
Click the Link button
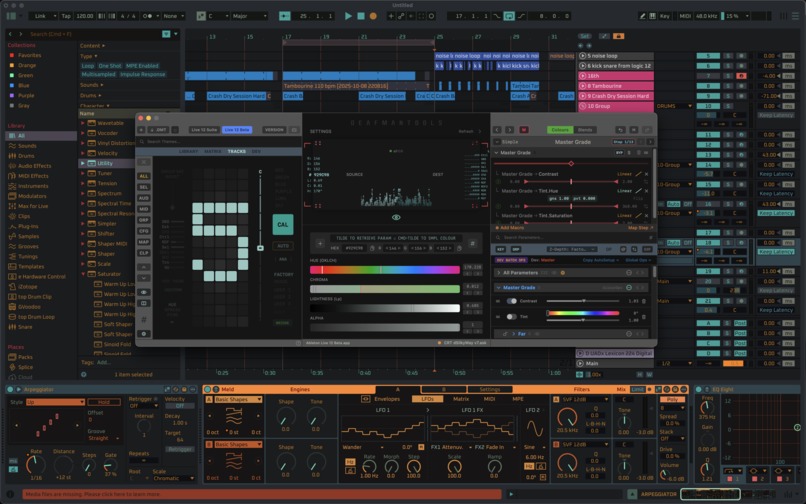[x=41, y=16]
